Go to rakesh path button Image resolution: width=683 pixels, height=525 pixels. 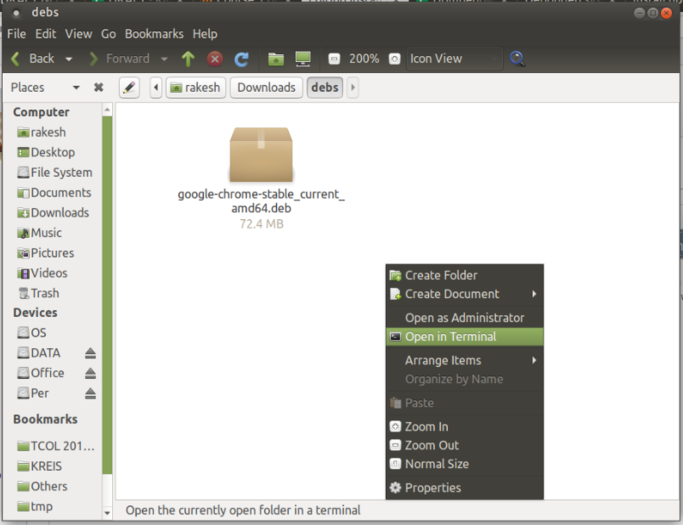tap(196, 88)
